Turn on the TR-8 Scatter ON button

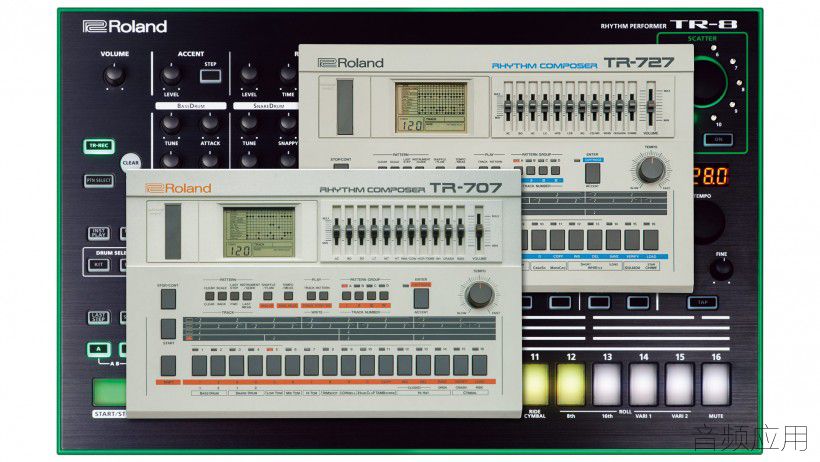point(718,140)
